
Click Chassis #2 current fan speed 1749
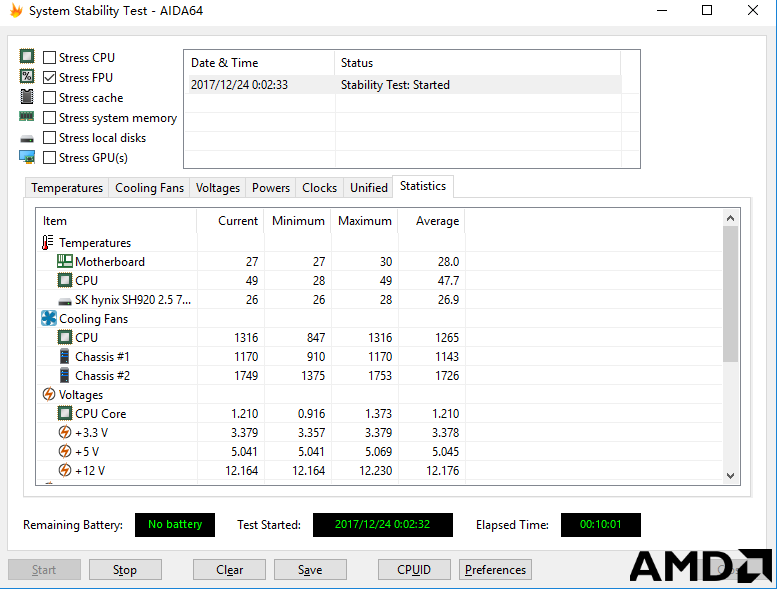click(x=246, y=375)
